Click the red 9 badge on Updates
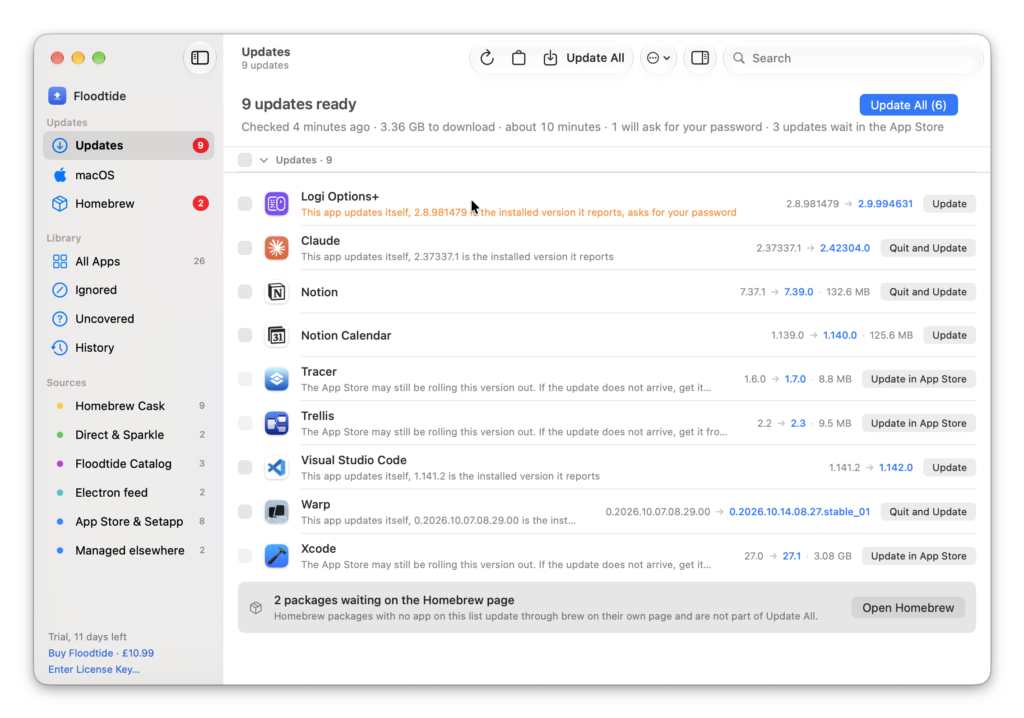 [x=200, y=146]
